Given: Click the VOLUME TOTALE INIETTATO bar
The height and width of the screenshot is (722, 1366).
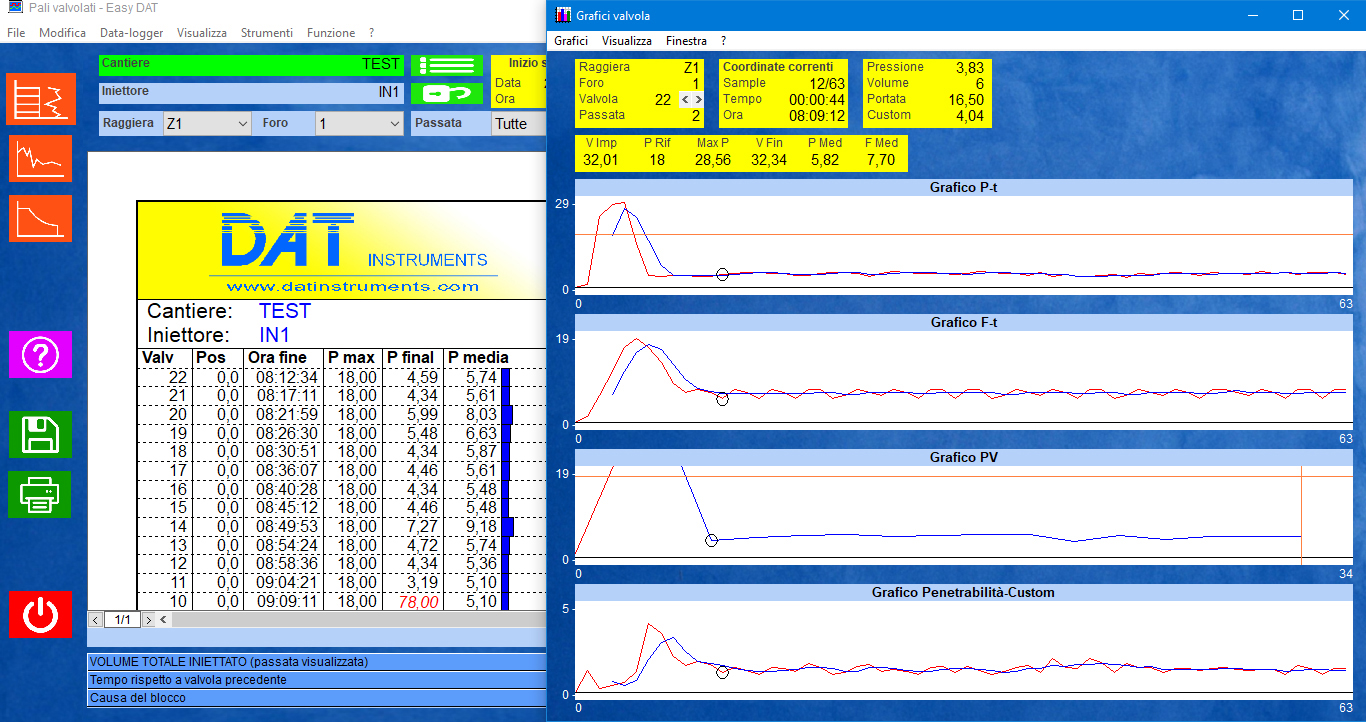Looking at the screenshot, I should pos(300,661).
